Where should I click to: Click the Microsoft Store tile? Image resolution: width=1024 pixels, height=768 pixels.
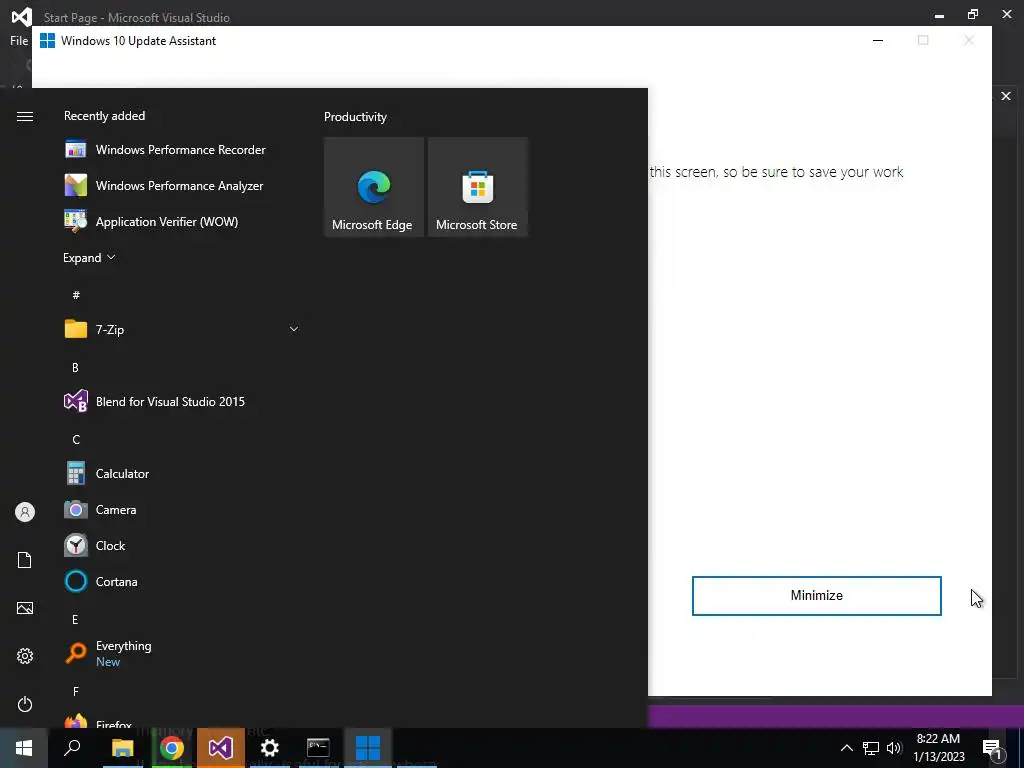click(x=477, y=187)
